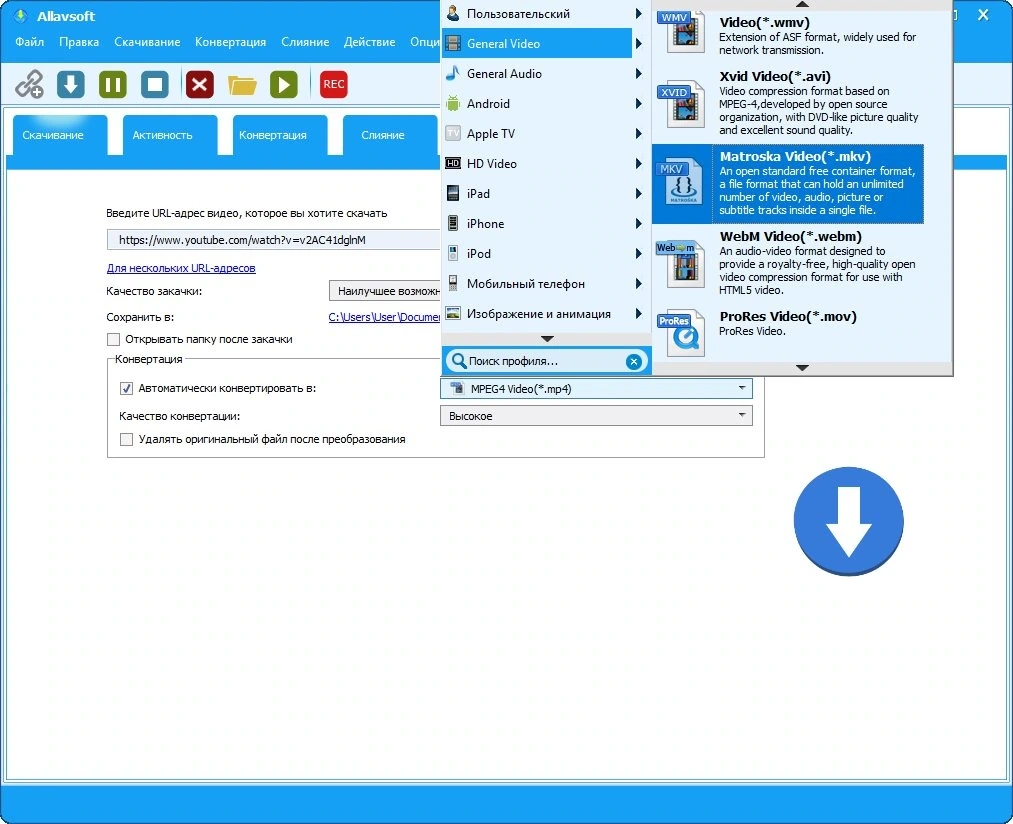Choose Xvid Video(*.avi) format entry
Image resolution: width=1013 pixels, height=824 pixels.
(x=788, y=103)
